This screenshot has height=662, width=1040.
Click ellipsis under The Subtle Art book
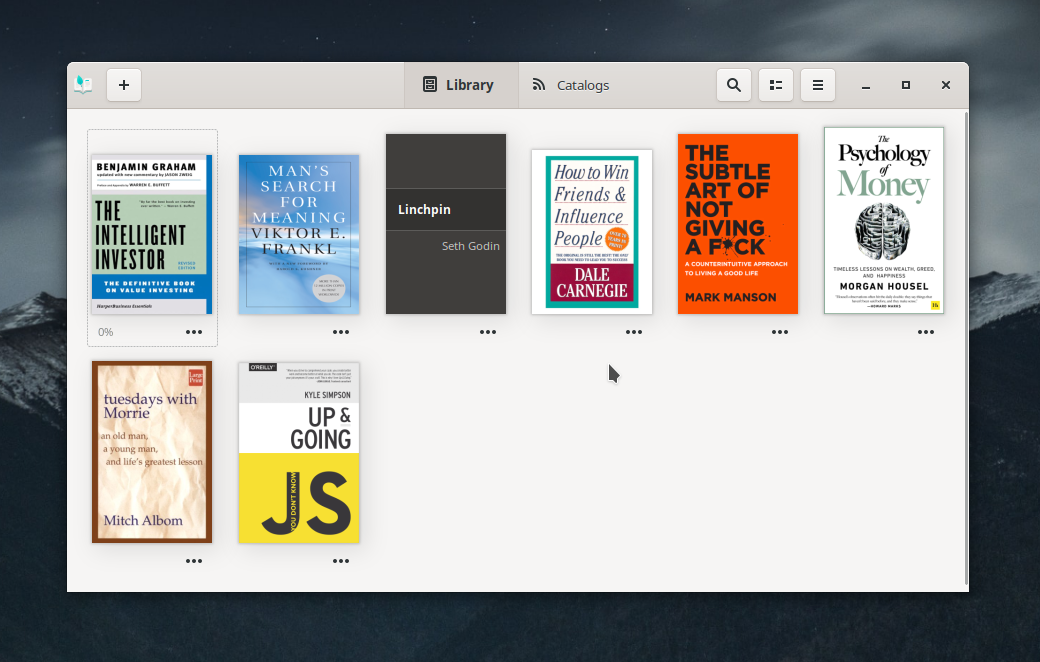coord(780,332)
